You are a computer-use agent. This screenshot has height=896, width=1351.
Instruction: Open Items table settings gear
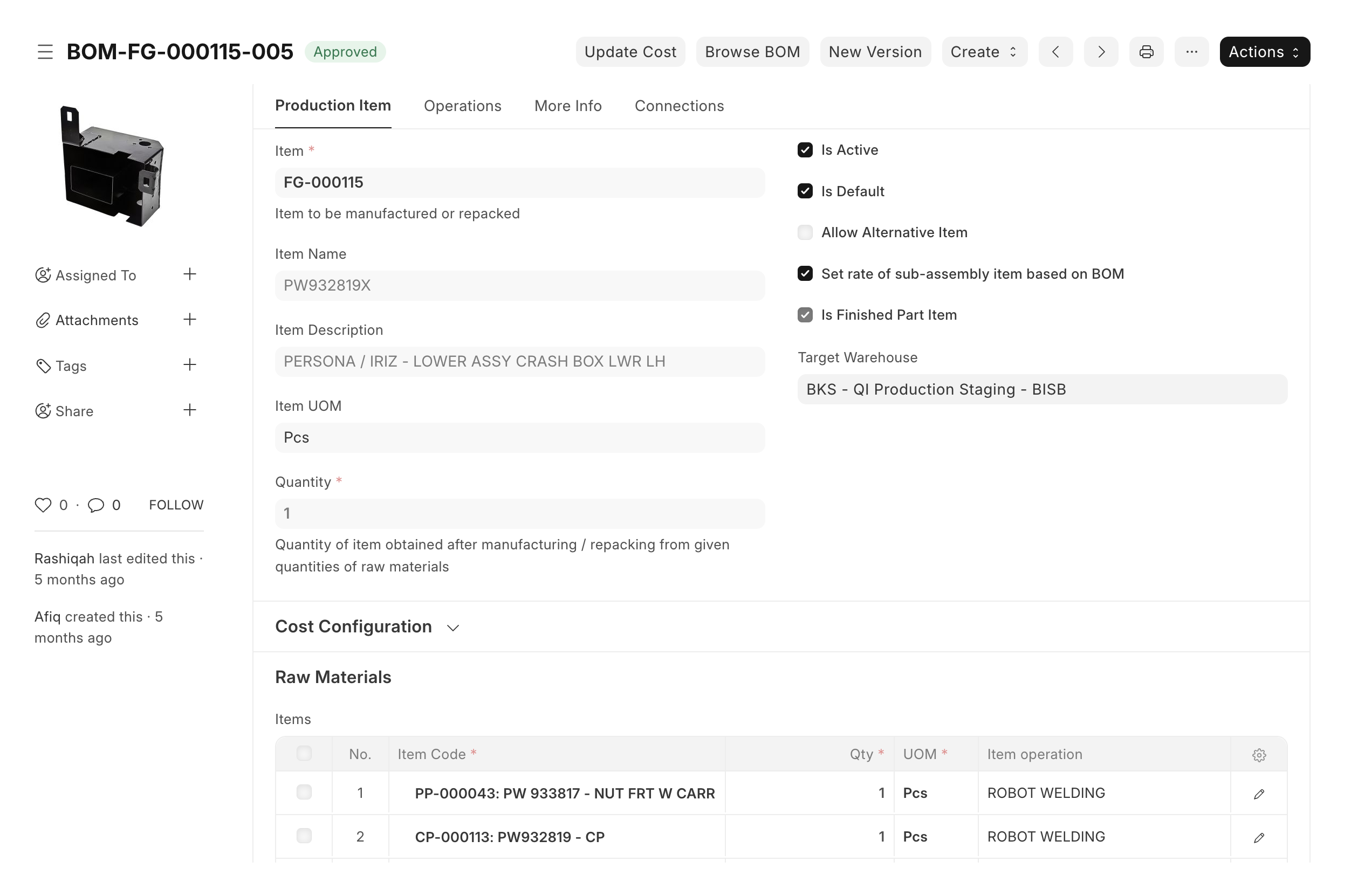[1258, 755]
